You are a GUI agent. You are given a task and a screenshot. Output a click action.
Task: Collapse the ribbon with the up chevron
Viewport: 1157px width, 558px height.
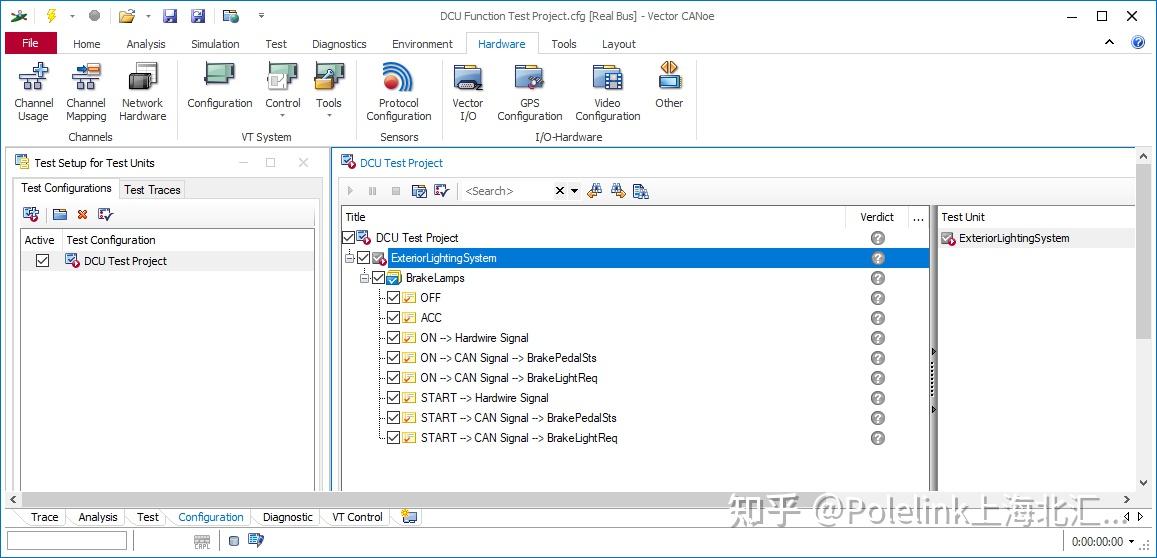click(1109, 43)
